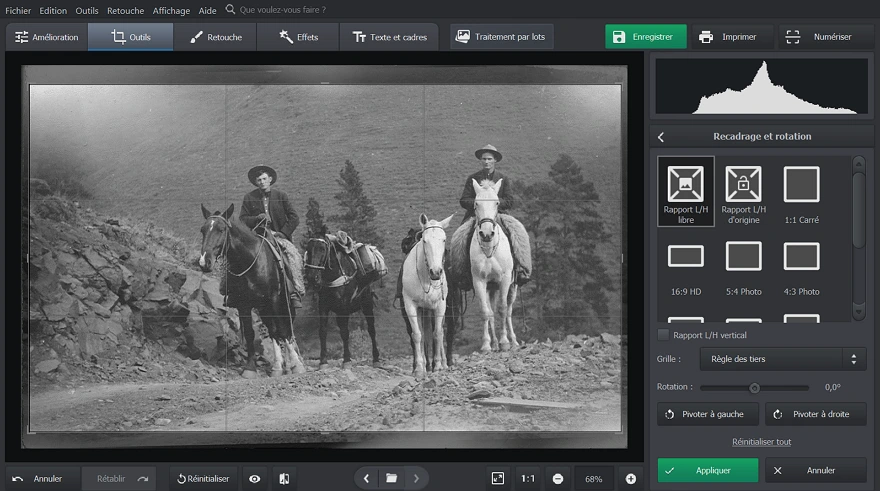
Task: Cancel cropping with the panel Annuler button
Action: [815, 470]
